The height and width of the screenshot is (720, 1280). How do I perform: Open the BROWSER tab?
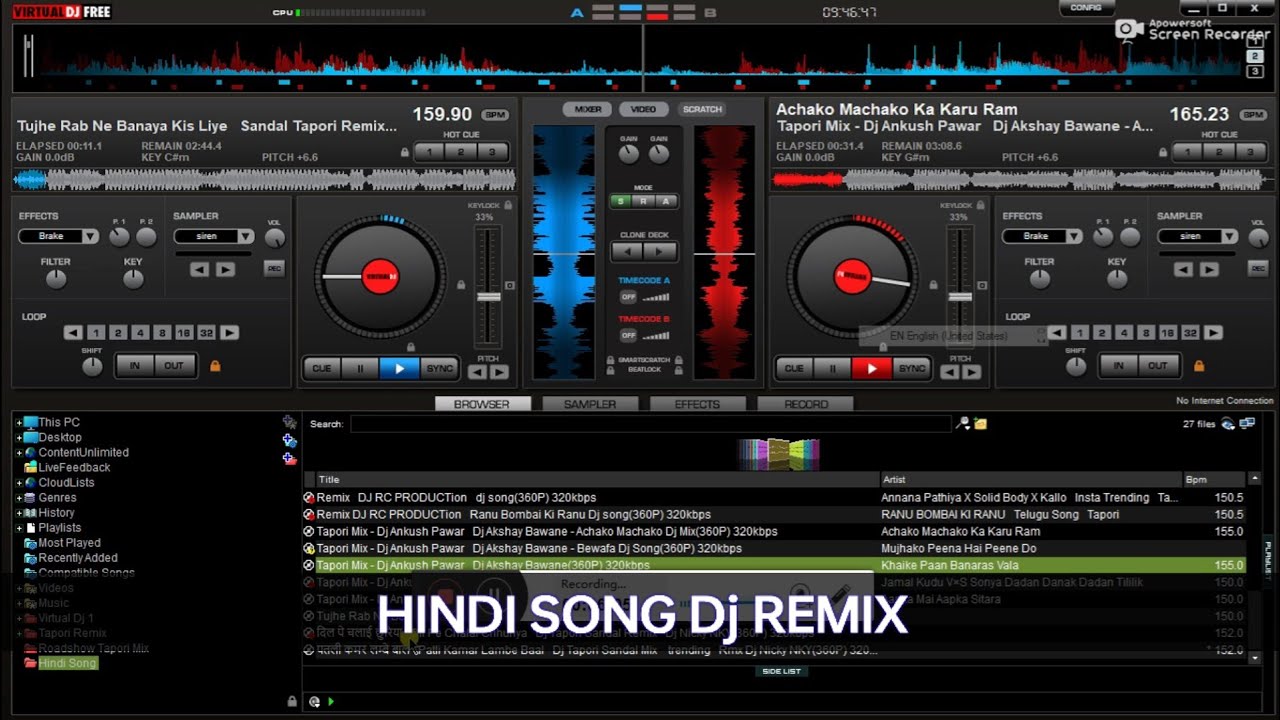tap(482, 404)
